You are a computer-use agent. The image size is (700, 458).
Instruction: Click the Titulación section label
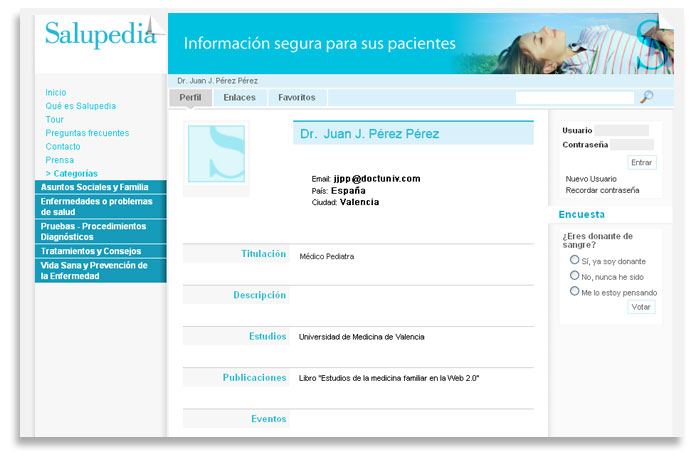(x=263, y=254)
